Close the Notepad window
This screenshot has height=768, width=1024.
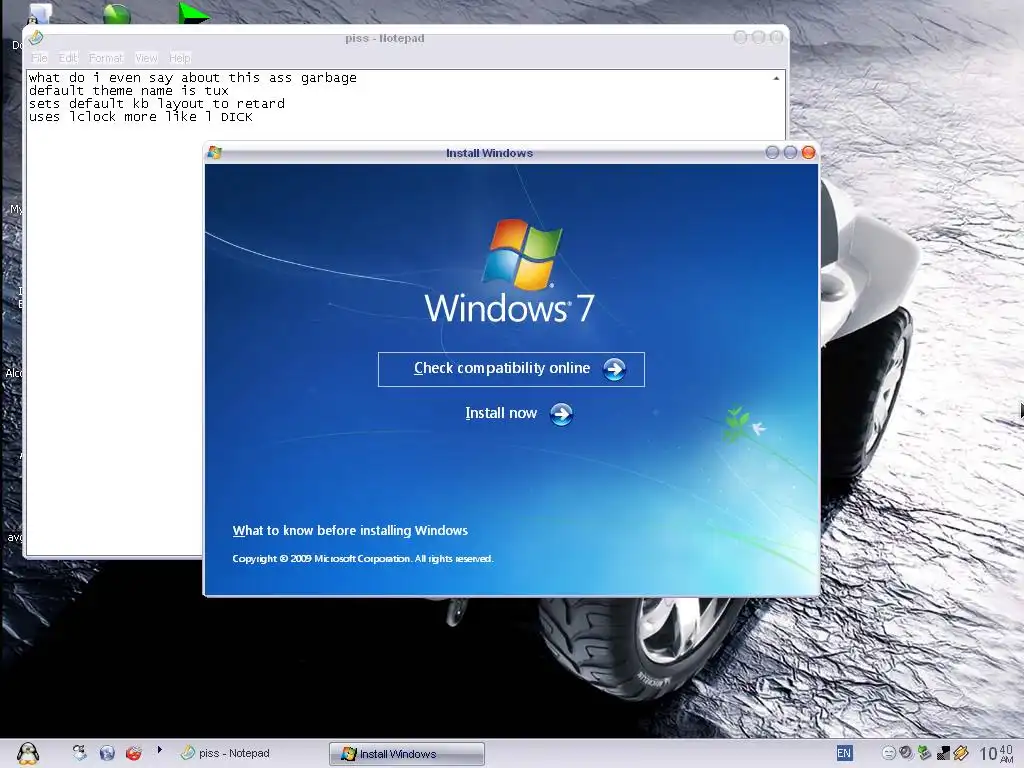point(776,37)
